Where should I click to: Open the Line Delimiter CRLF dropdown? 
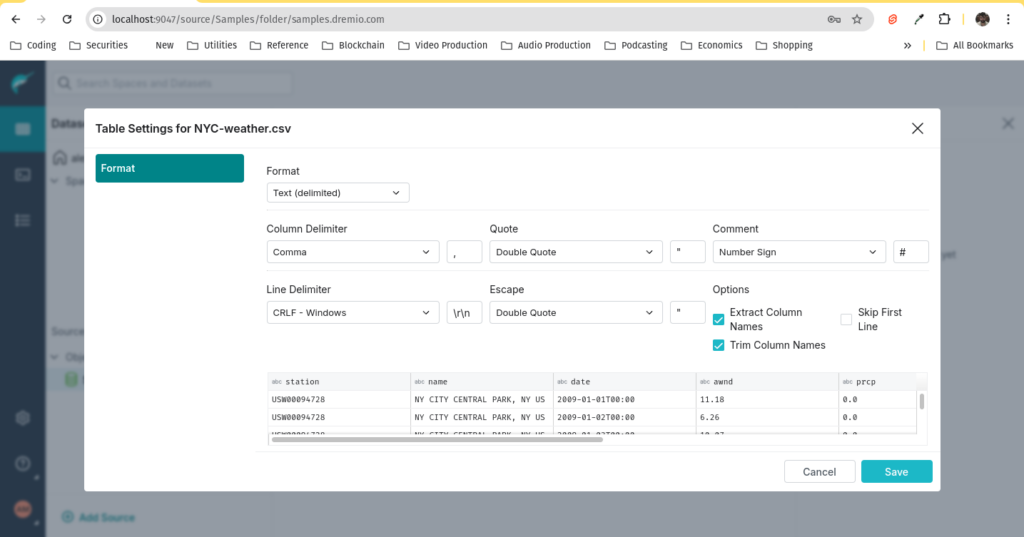pyautogui.click(x=353, y=312)
